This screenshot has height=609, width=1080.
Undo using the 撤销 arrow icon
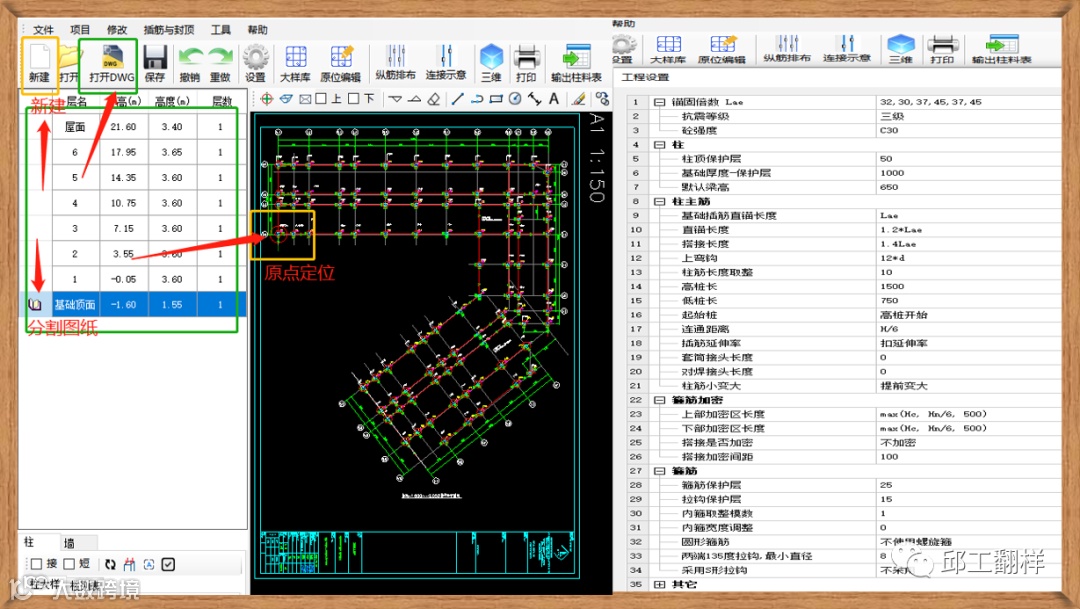[x=190, y=63]
